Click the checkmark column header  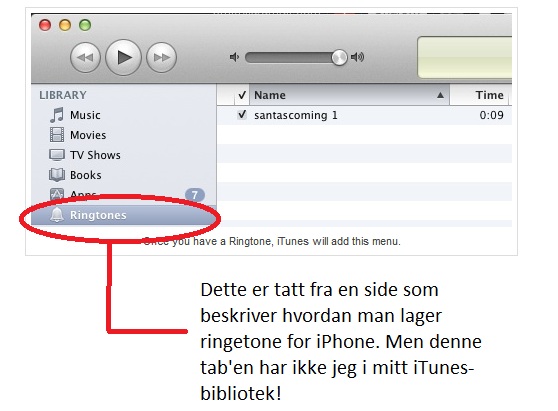[242, 95]
